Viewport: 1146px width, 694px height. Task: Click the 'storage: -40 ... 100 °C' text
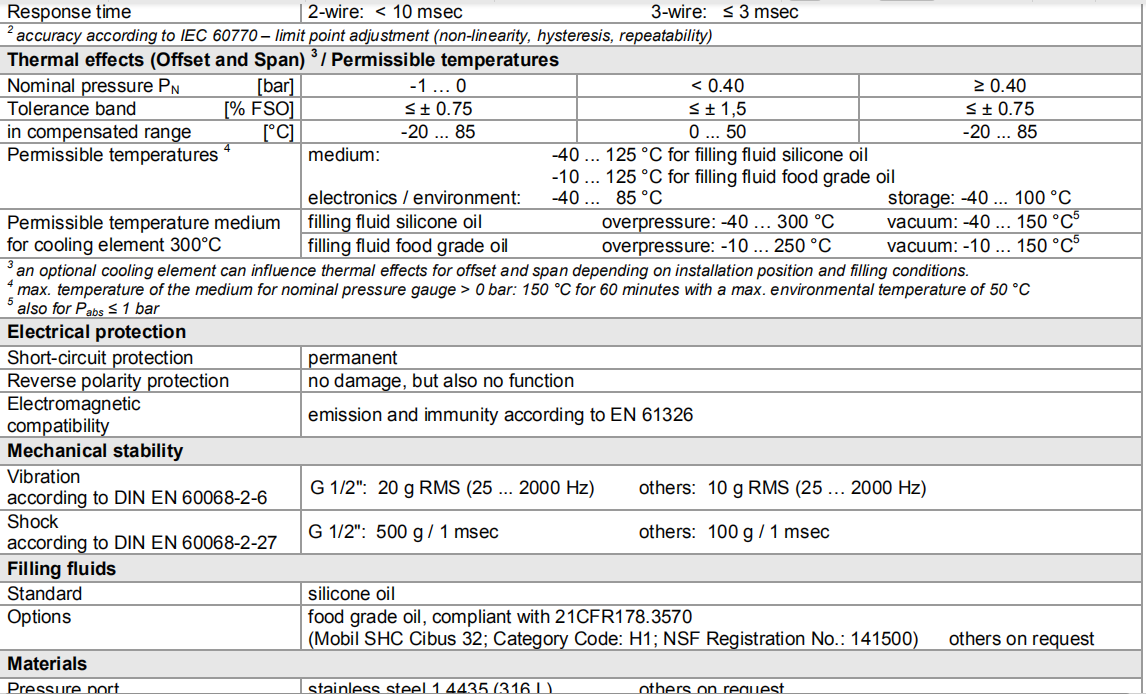pyautogui.click(x=979, y=198)
